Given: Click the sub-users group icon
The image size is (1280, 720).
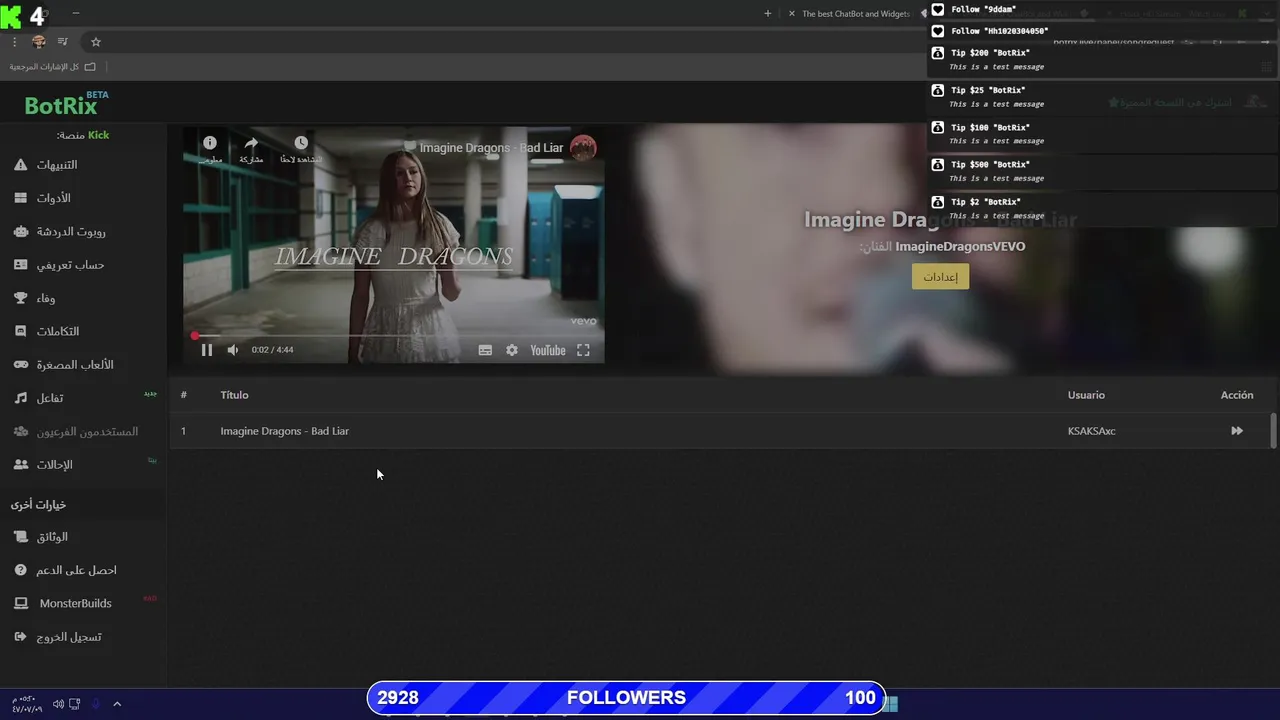Looking at the screenshot, I should point(21,431).
